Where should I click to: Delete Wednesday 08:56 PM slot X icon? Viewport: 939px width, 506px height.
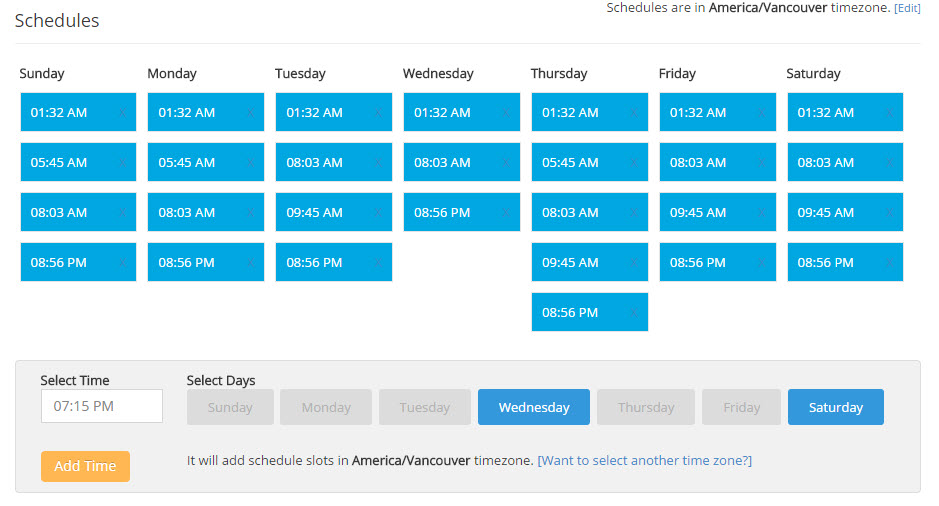click(505, 213)
